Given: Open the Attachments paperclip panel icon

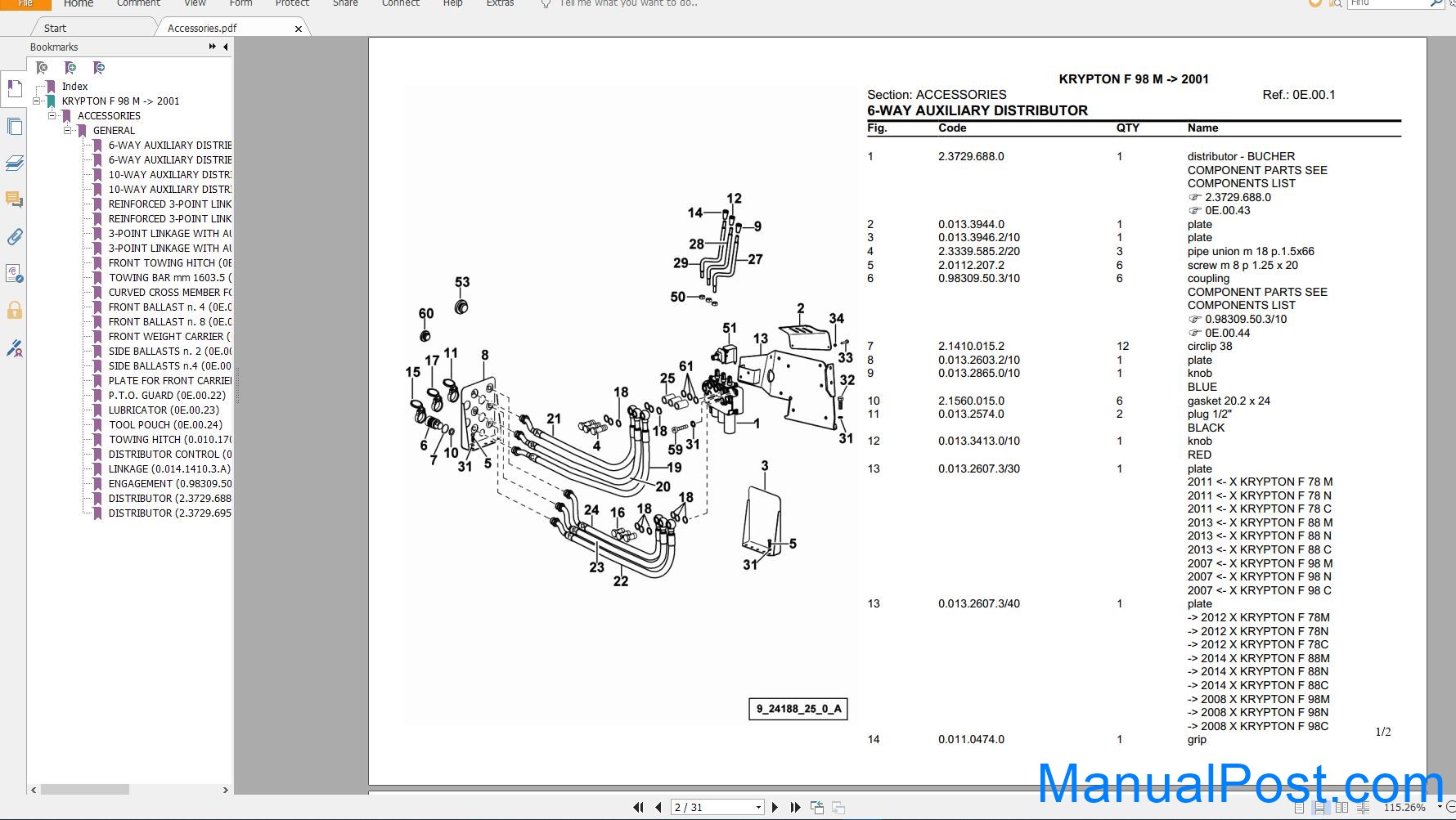Looking at the screenshot, I should 14,237.
